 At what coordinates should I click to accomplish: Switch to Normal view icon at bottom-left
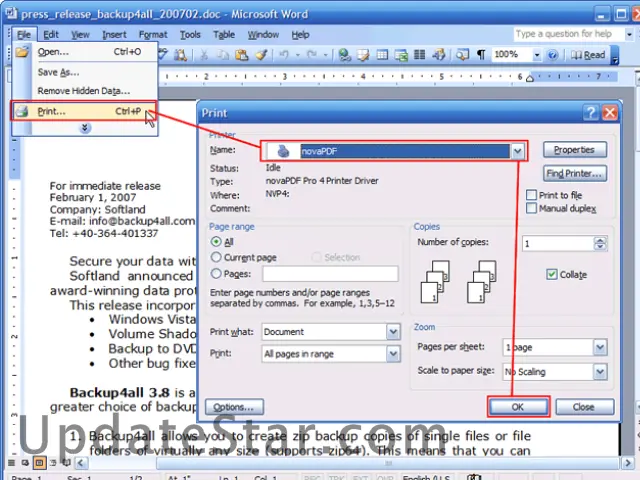(12, 462)
